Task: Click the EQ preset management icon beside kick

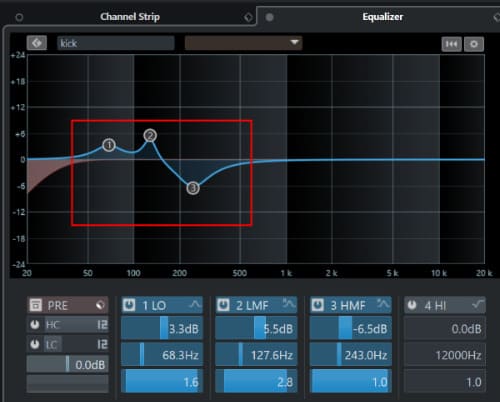Action: (37, 43)
